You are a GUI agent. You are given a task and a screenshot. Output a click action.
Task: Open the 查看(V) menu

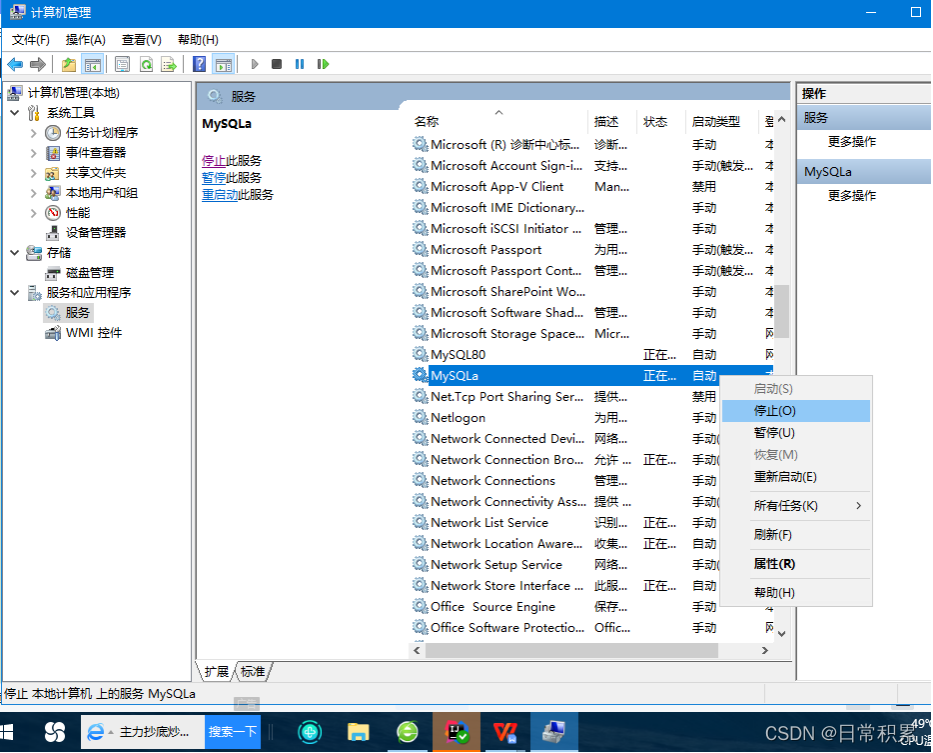coord(142,40)
